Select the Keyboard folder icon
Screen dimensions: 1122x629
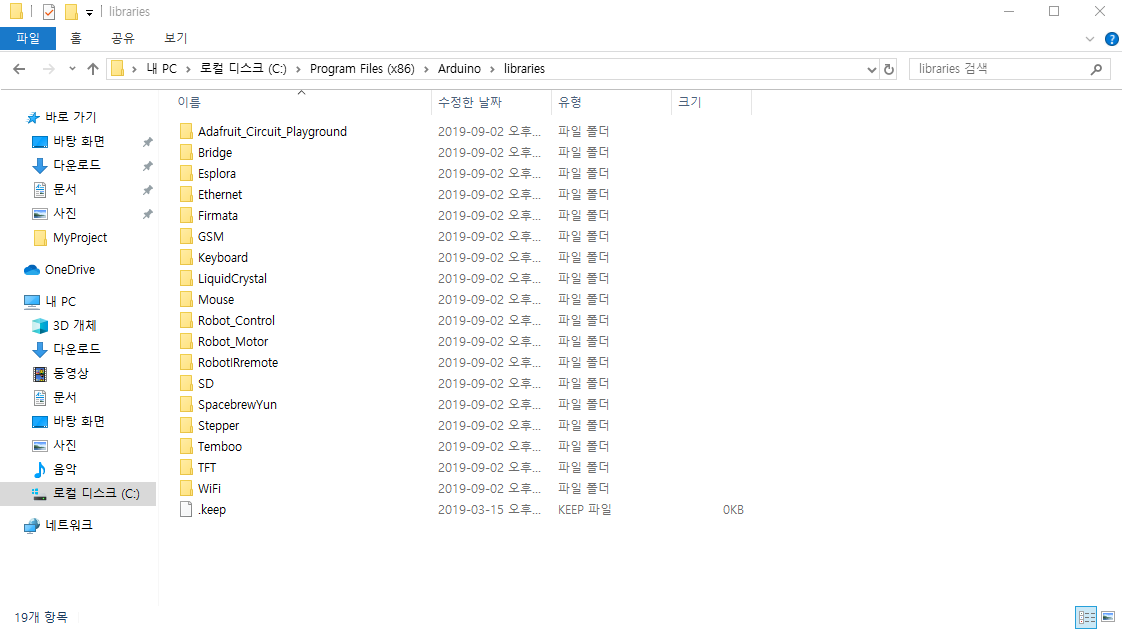[x=186, y=257]
